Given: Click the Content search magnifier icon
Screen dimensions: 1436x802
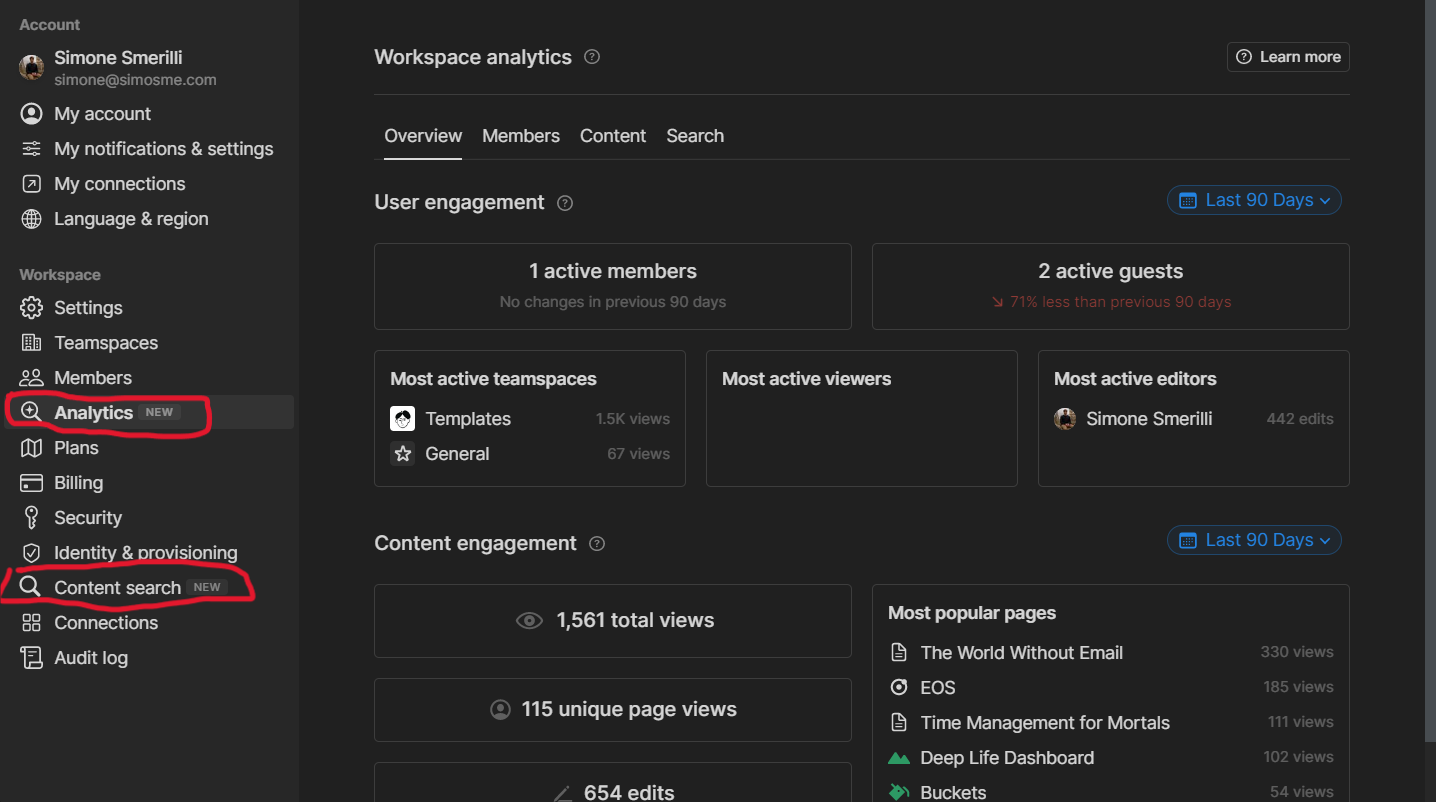Looking at the screenshot, I should 31,587.
